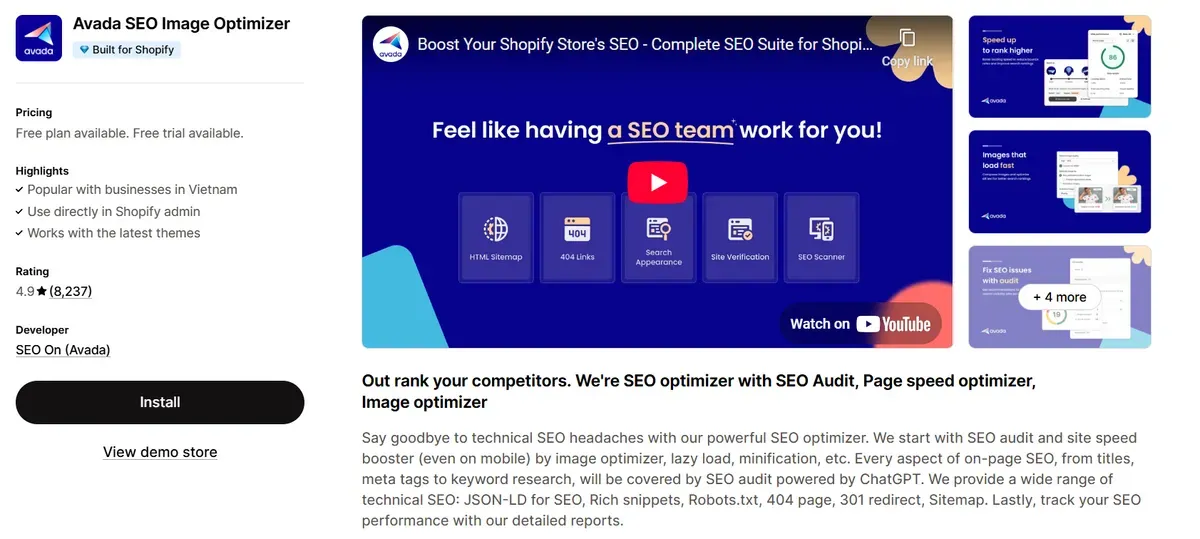Image resolution: width=1200 pixels, height=539 pixels.
Task: Click 'Free plan available. Free trial available.' text
Action: [x=130, y=133]
